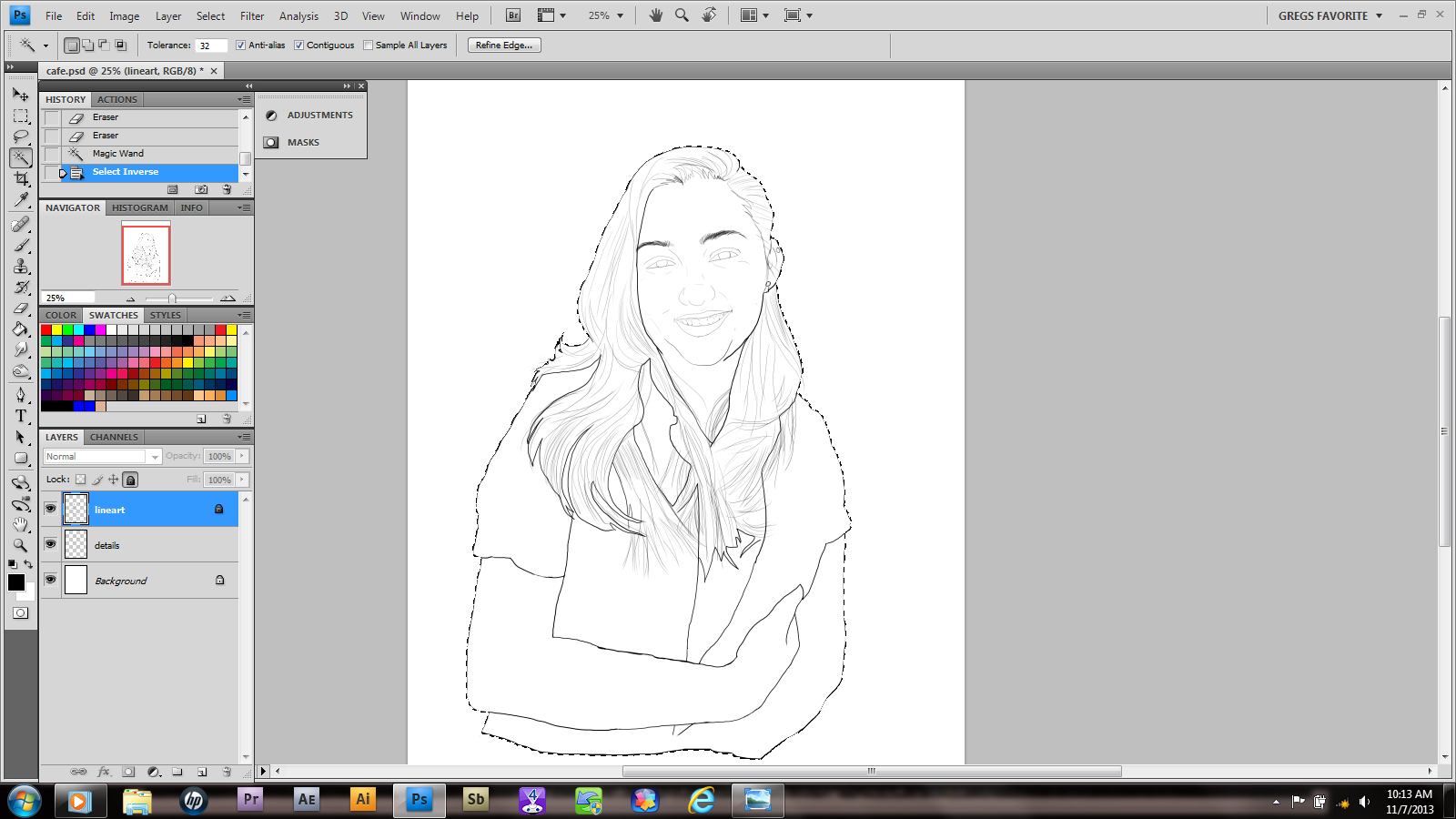Open the layer blend mode dropdown

(x=102, y=457)
